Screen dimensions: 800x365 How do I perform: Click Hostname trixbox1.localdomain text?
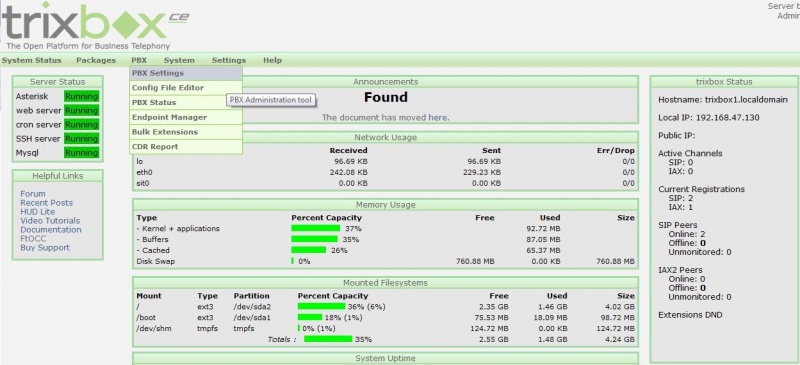pos(723,100)
